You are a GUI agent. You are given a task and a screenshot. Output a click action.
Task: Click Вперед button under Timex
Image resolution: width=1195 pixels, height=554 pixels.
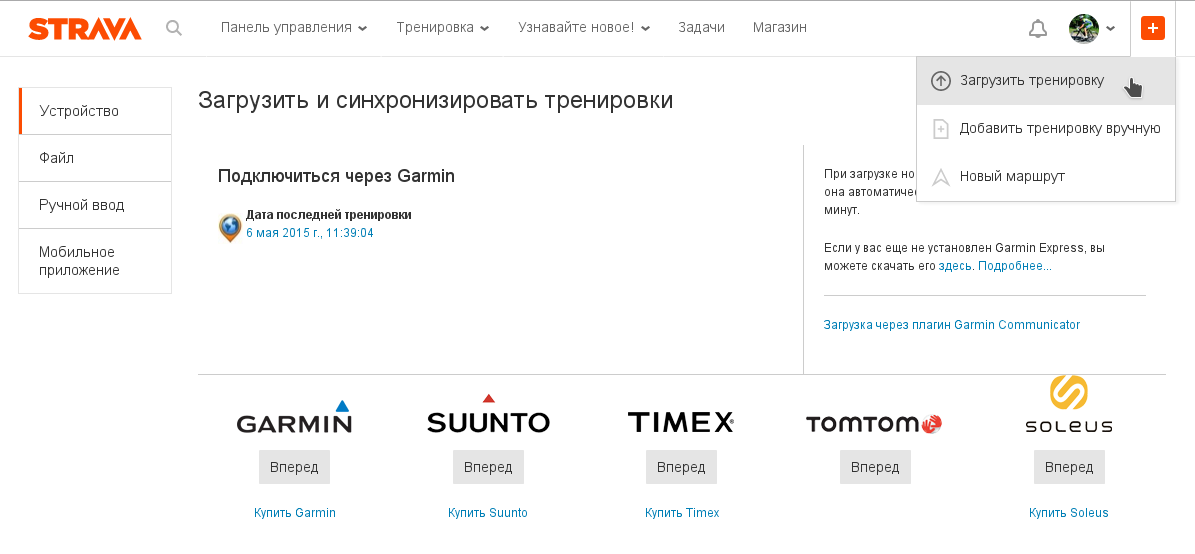[681, 467]
